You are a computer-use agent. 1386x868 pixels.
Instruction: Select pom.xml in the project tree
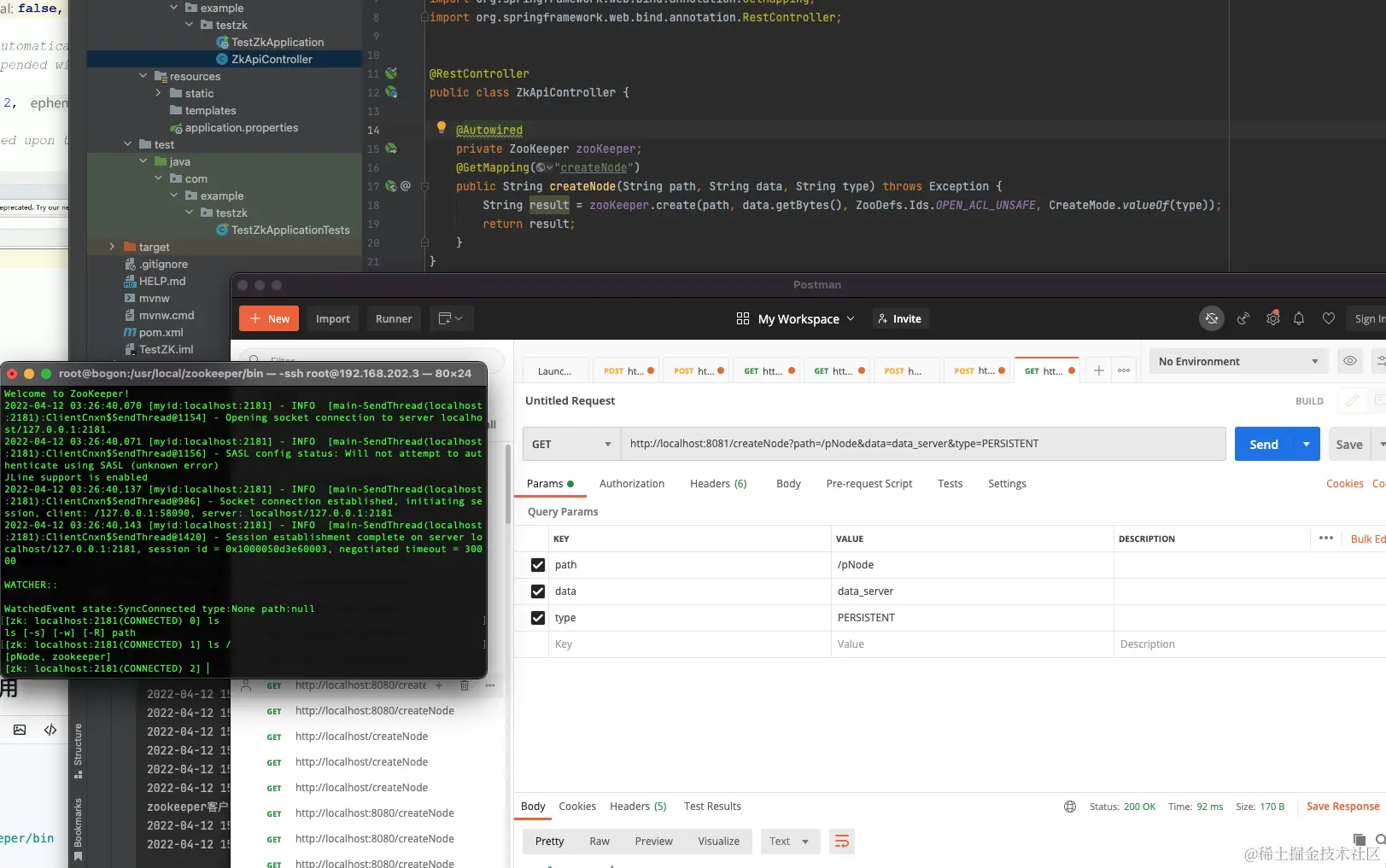161,332
